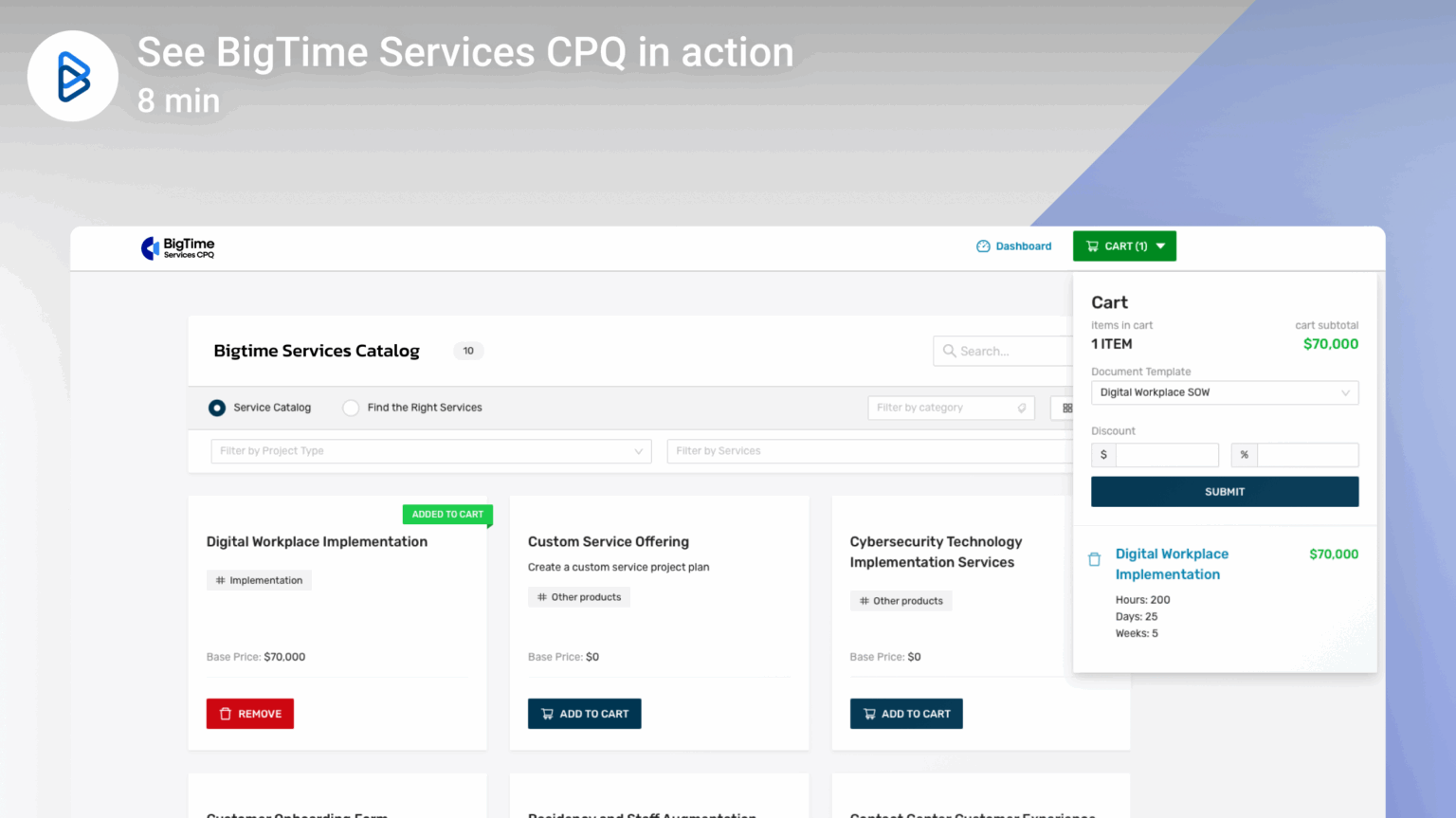Select the Find the Right Services radio button
This screenshot has width=1456, height=818.
351,408
